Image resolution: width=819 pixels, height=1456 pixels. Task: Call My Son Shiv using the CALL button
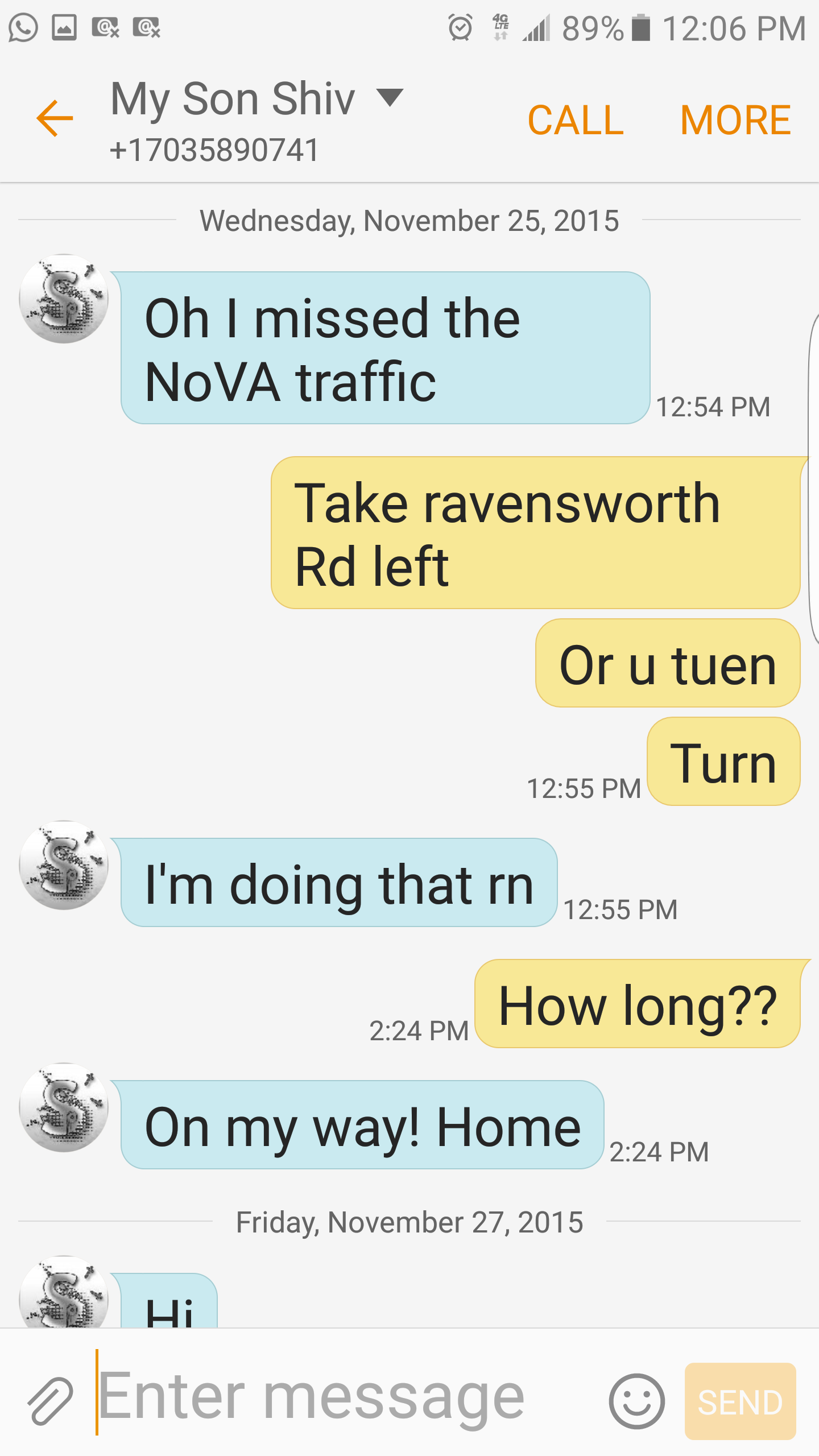click(576, 120)
